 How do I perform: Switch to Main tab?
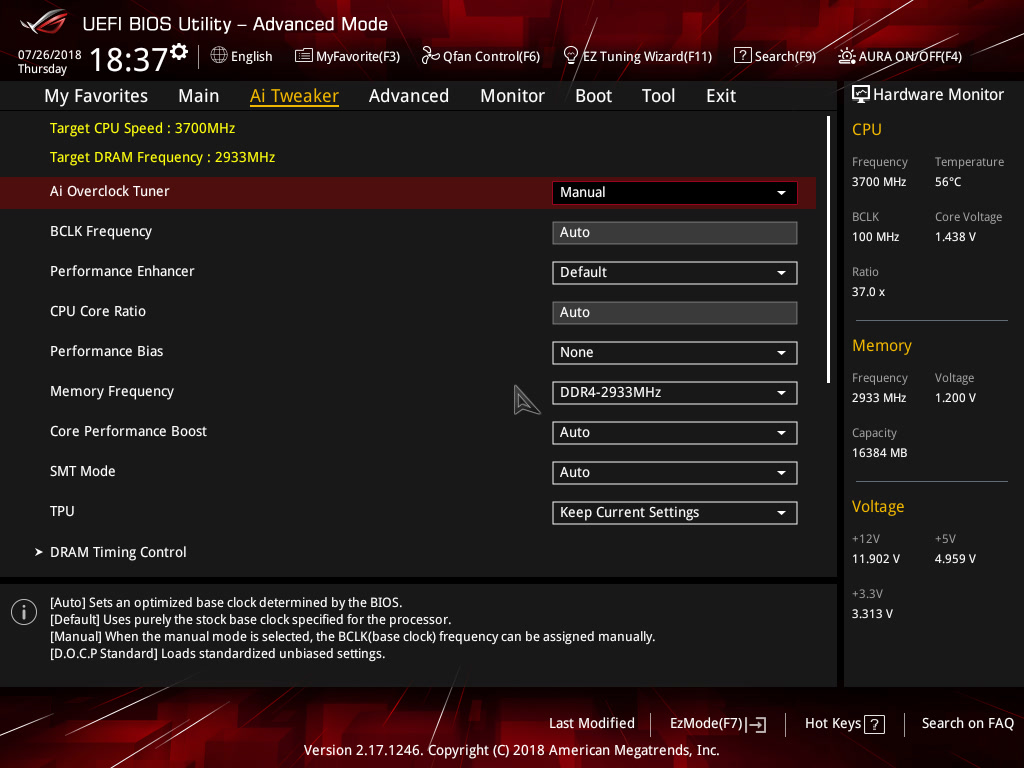point(199,96)
